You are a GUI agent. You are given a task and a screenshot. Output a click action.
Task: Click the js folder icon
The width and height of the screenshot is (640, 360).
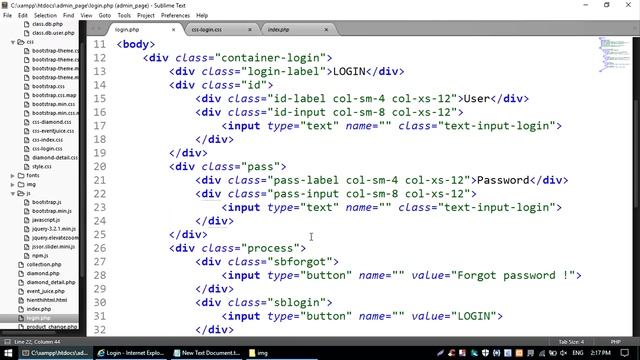20,193
